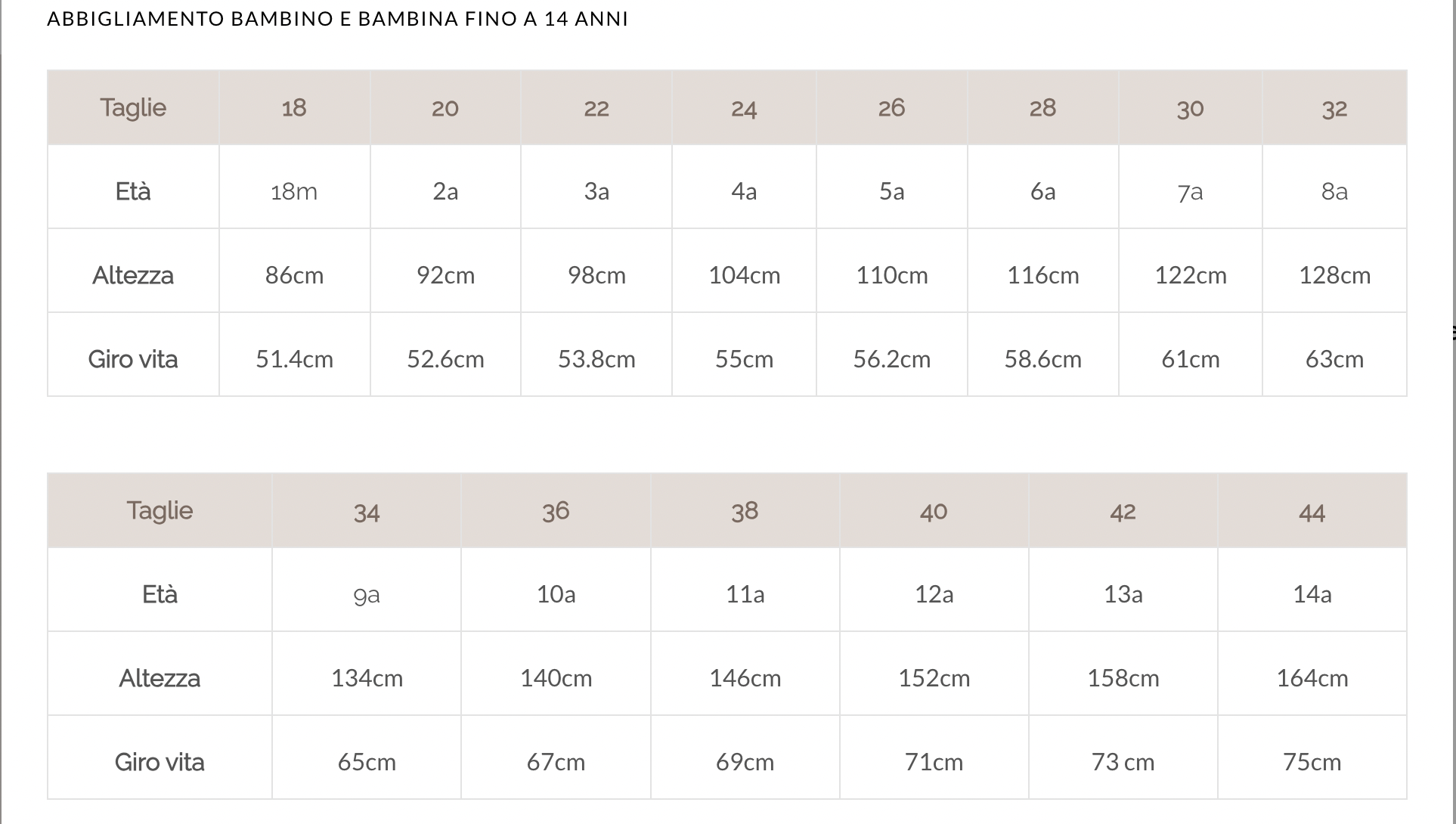
Task: Select the '9a' age cell
Action: [367, 595]
